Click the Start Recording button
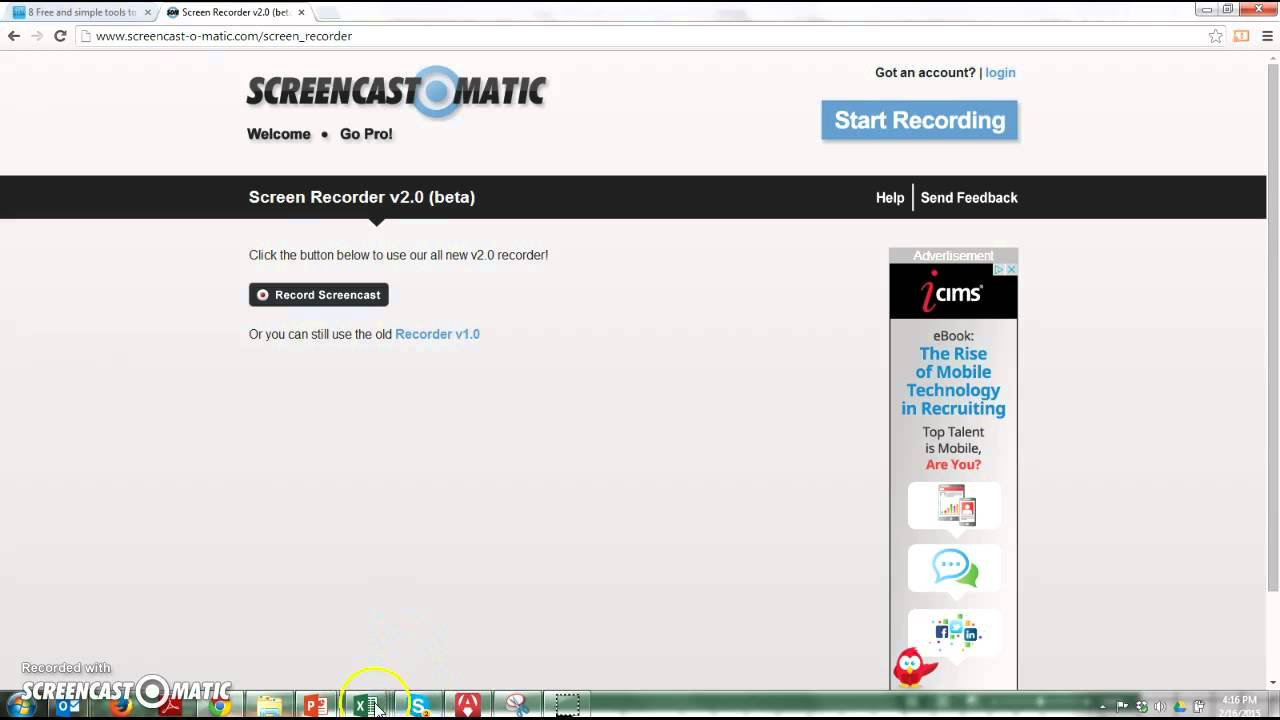 (x=919, y=120)
